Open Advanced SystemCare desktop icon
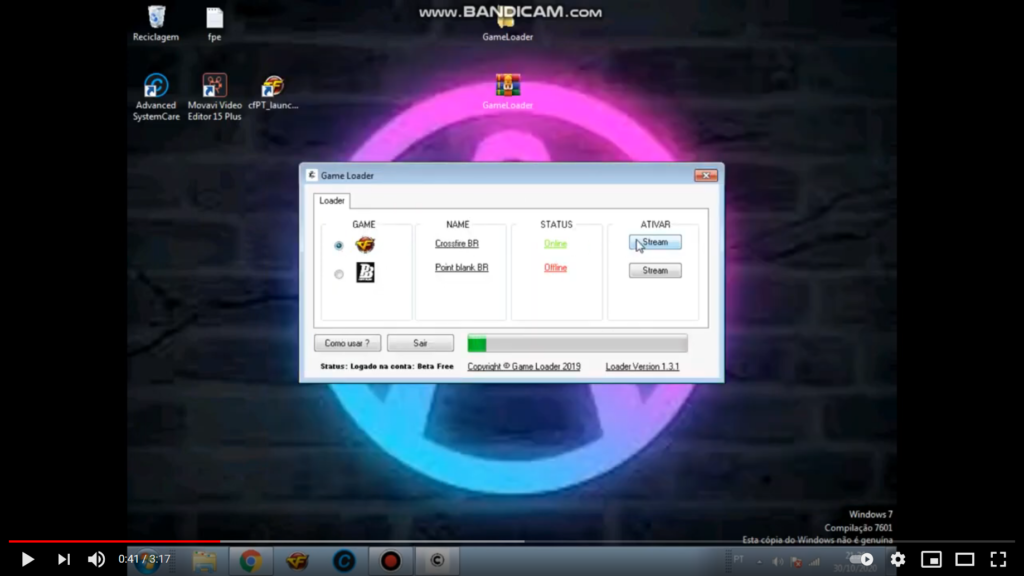This screenshot has width=1024, height=576. (156, 97)
